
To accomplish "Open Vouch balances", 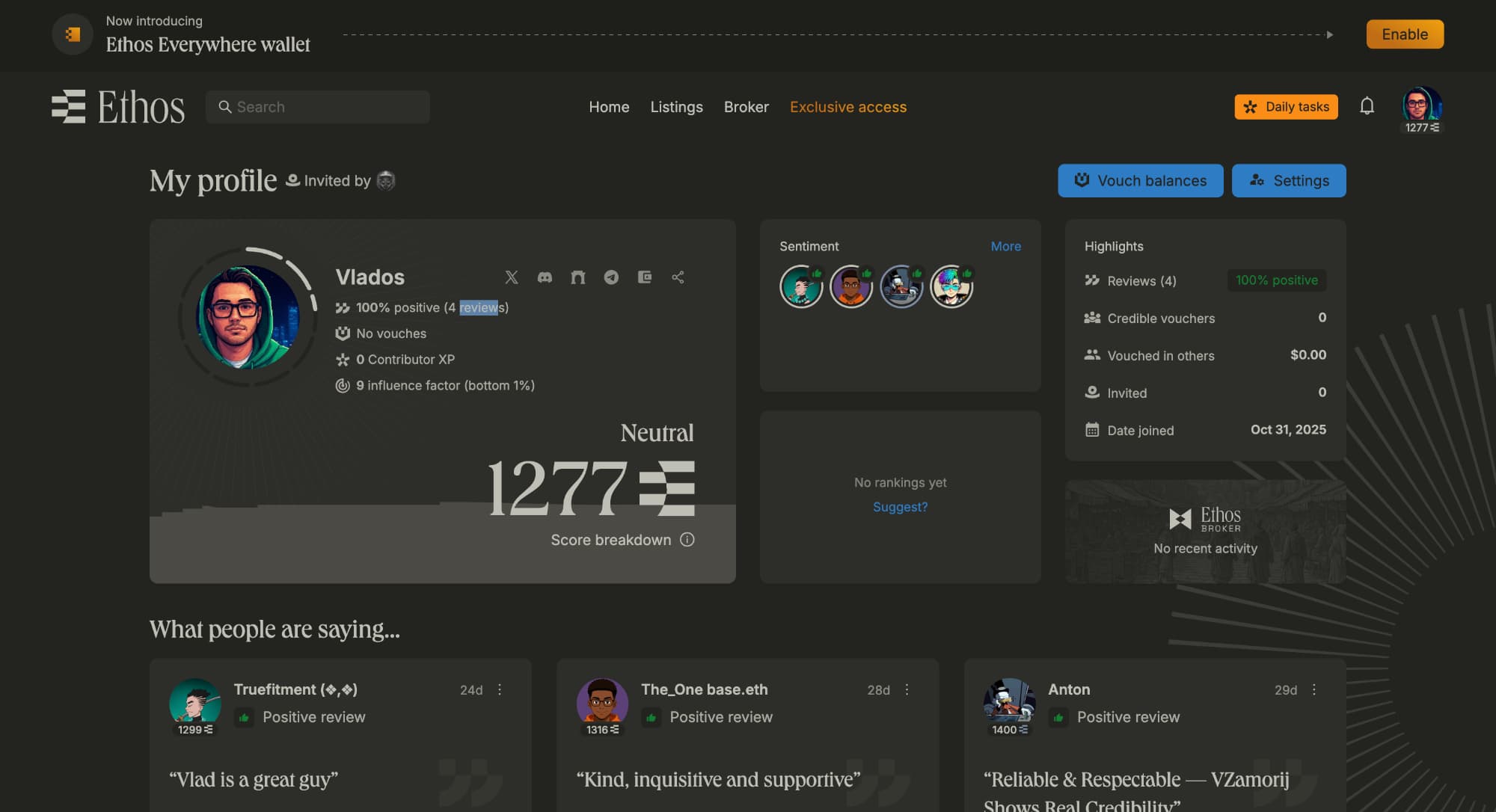I will tap(1140, 181).
